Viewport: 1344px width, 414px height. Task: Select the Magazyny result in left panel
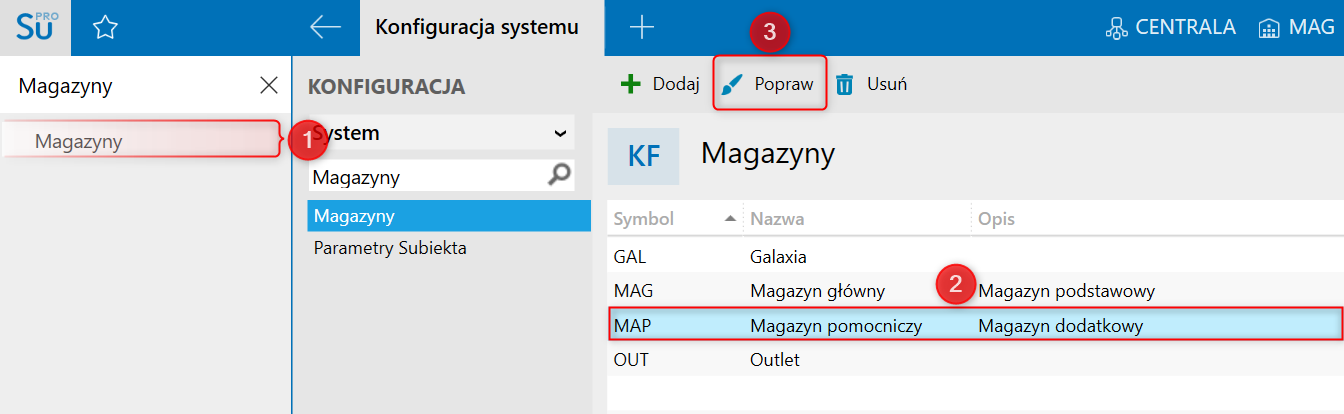79,141
